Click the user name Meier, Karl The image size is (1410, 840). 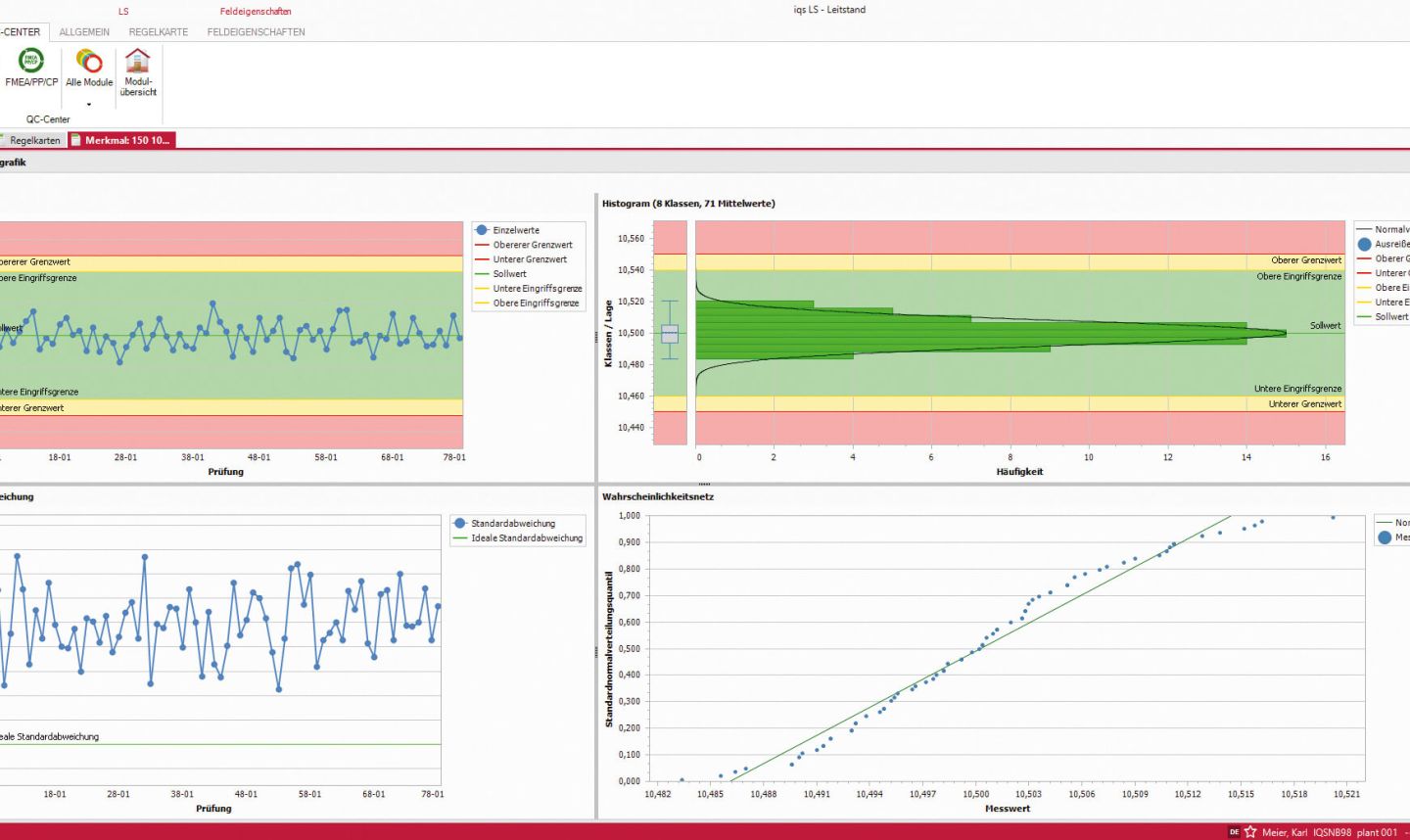[1284, 832]
